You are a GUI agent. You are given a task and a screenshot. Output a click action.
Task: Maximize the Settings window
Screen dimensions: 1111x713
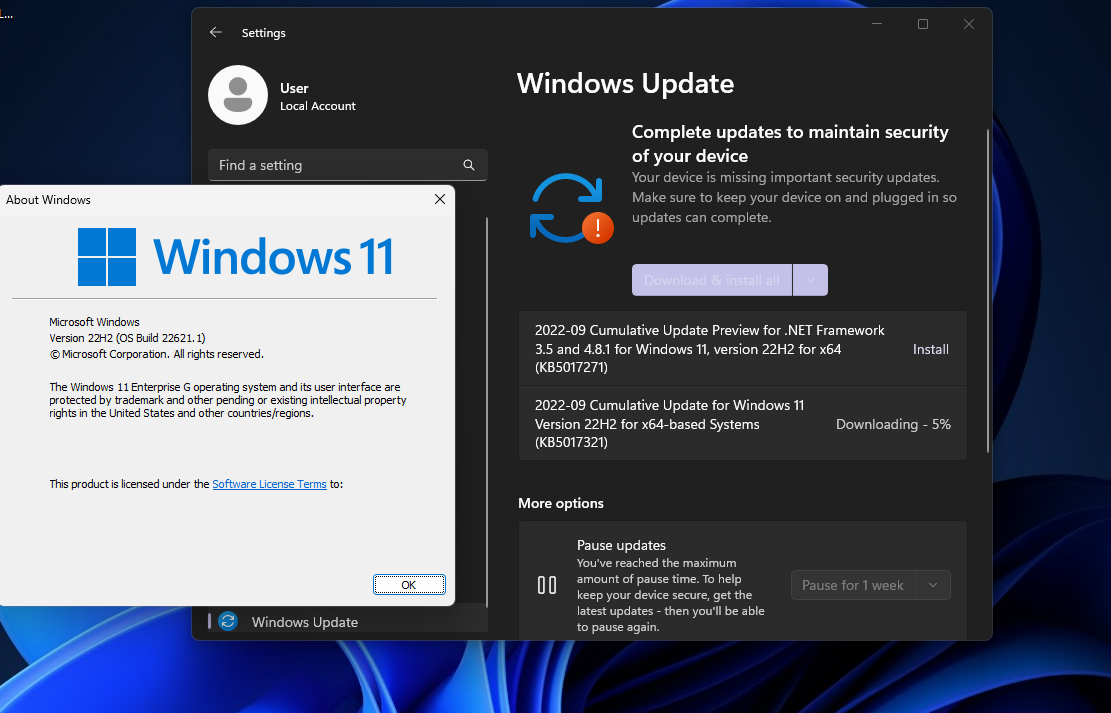923,24
